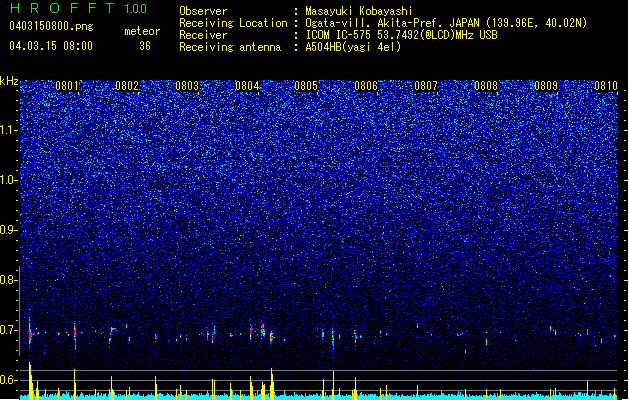629x400 pixels.
Task: Click the 0.9 kHz axis label
Action: point(8,230)
